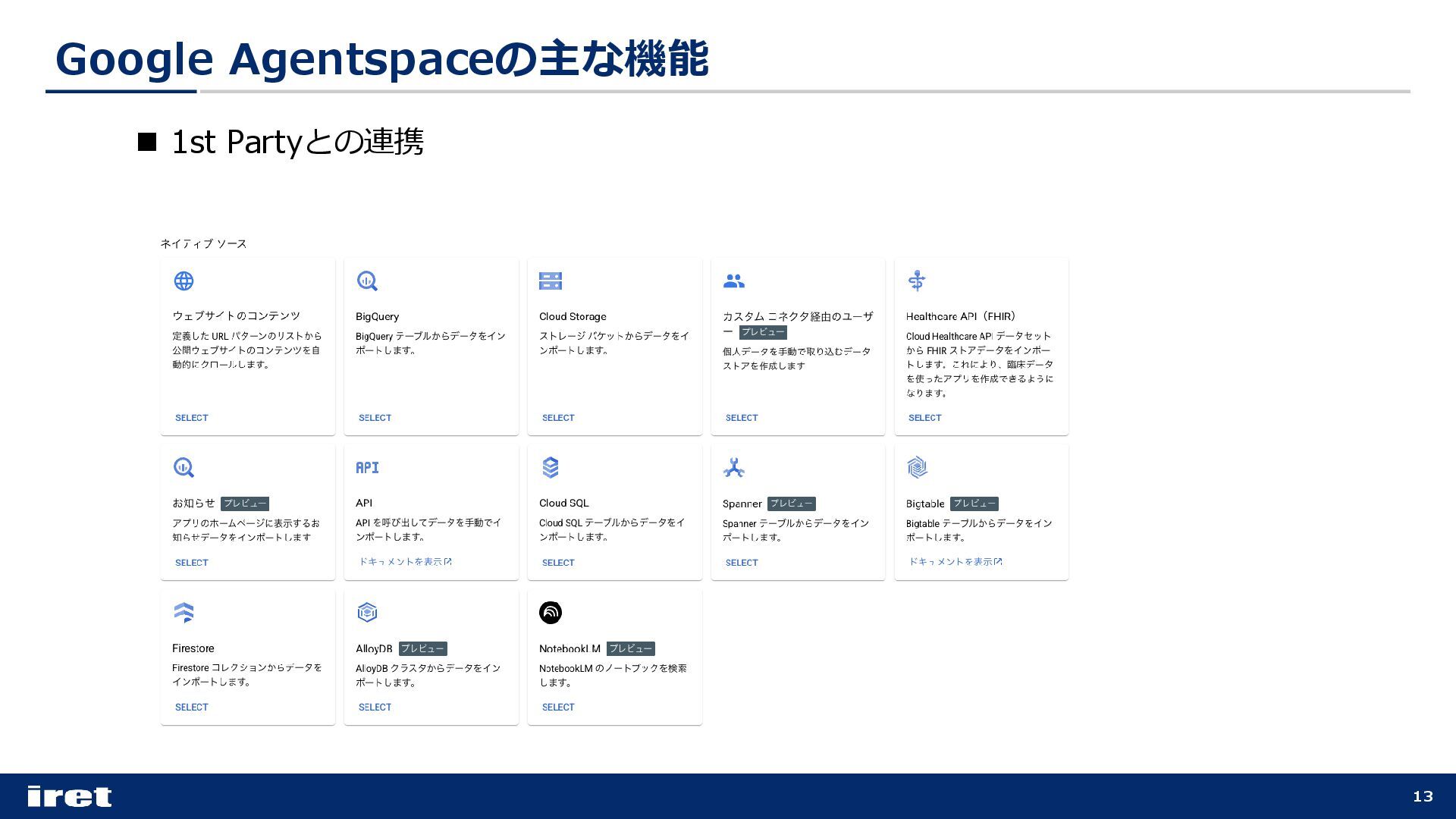
Task: Click SELECT on the お知らせ card
Action: tap(191, 563)
